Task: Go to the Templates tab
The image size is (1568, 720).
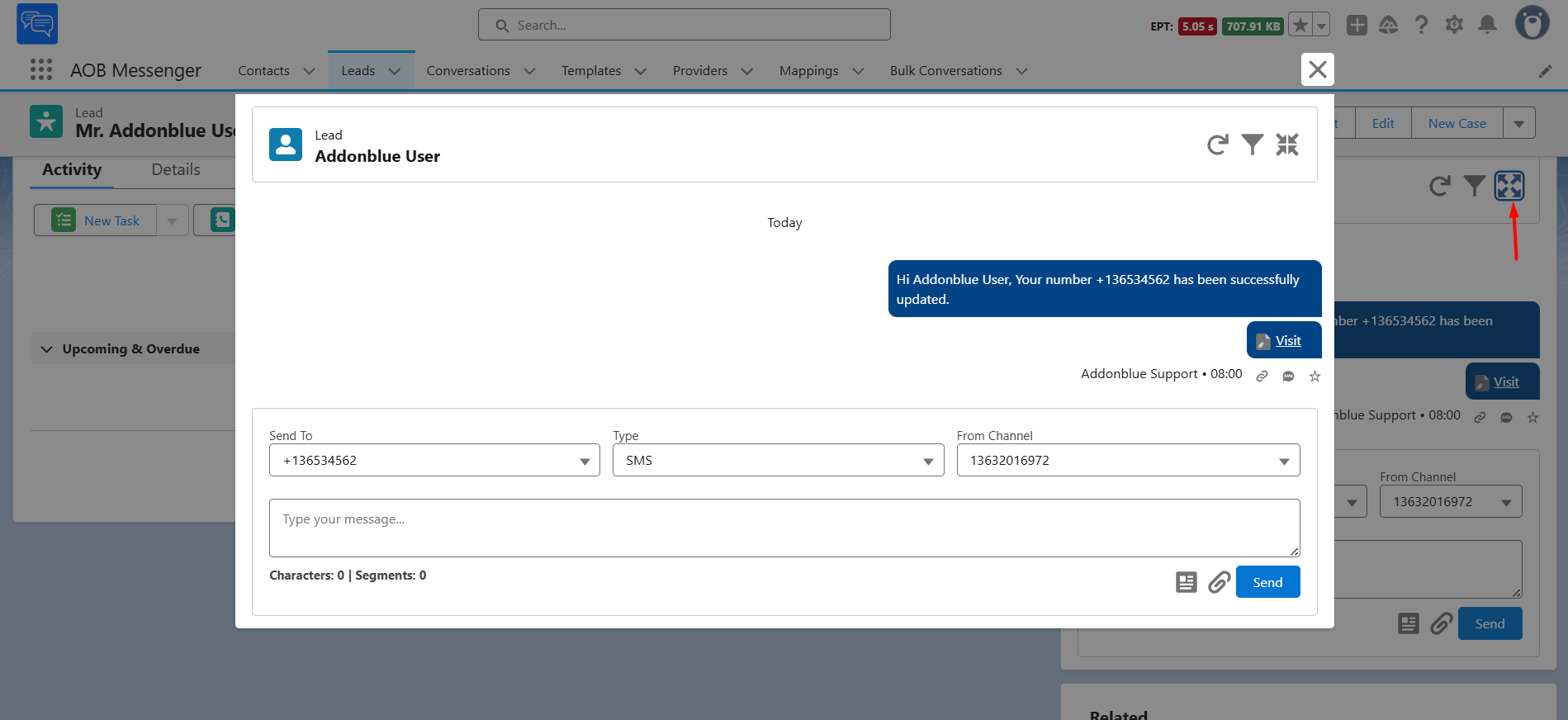Action: [591, 71]
